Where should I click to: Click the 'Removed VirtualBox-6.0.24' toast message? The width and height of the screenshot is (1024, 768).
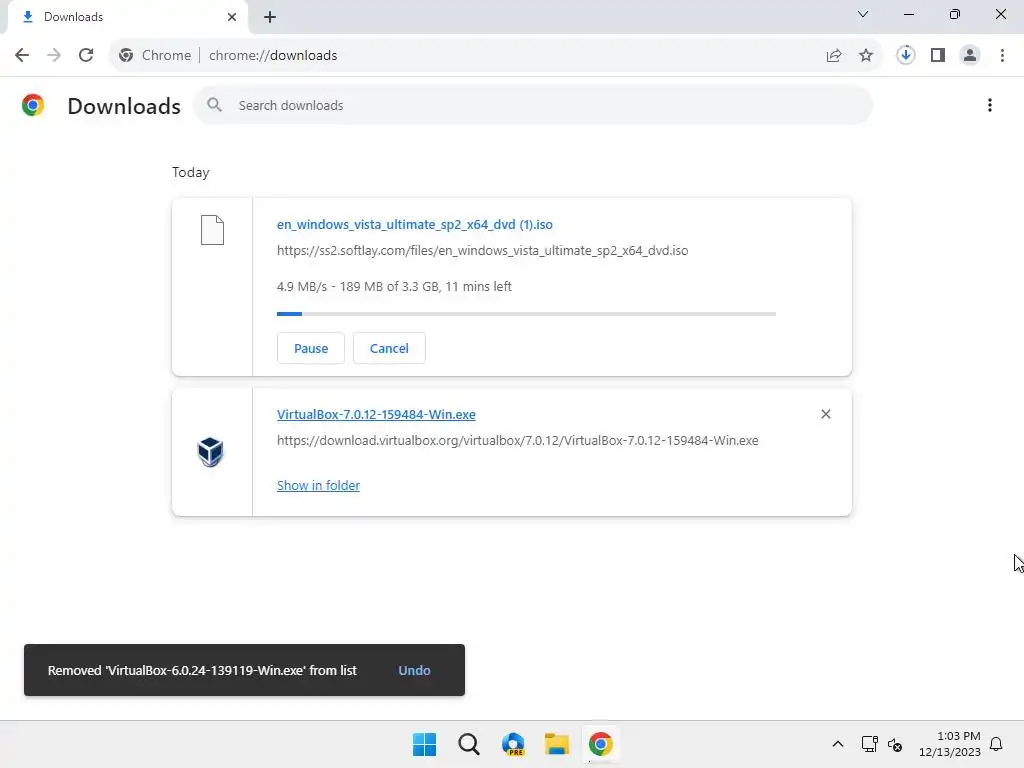coord(202,671)
